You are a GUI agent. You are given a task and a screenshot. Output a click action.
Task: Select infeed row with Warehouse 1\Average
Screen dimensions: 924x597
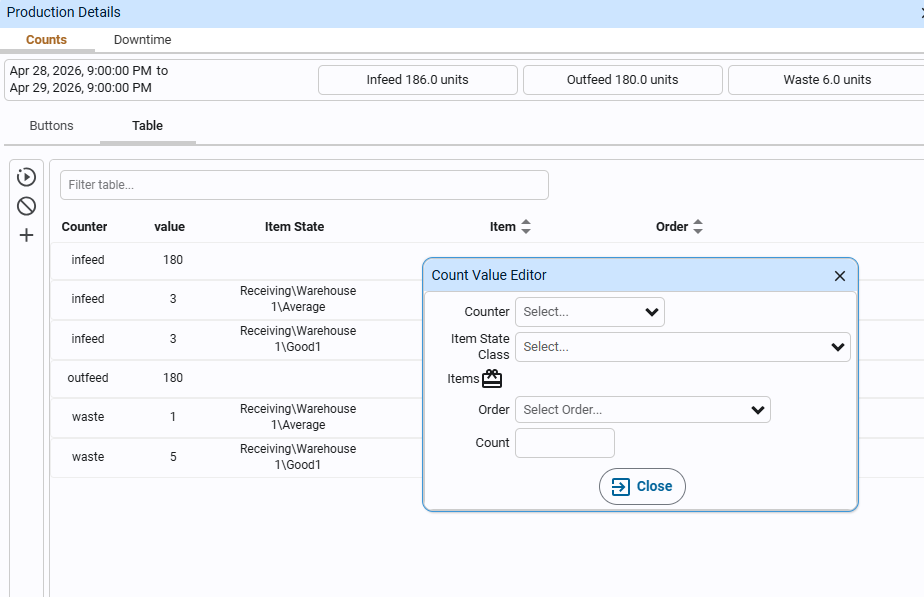point(236,299)
